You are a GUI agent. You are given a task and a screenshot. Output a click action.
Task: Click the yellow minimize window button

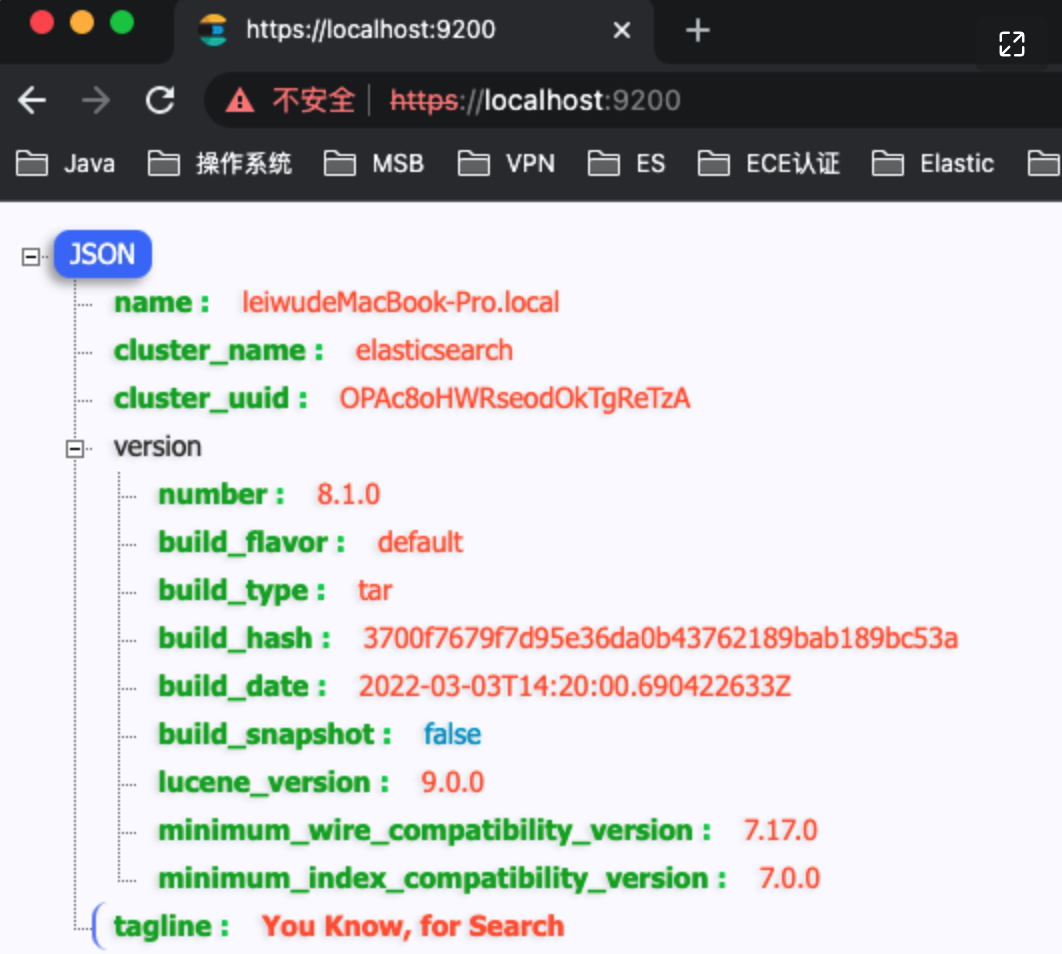[82, 22]
